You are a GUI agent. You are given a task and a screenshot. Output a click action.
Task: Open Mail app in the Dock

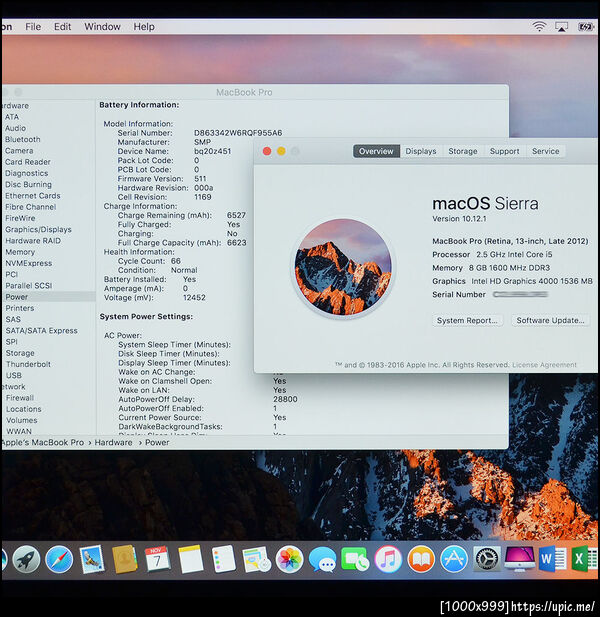(x=92, y=559)
